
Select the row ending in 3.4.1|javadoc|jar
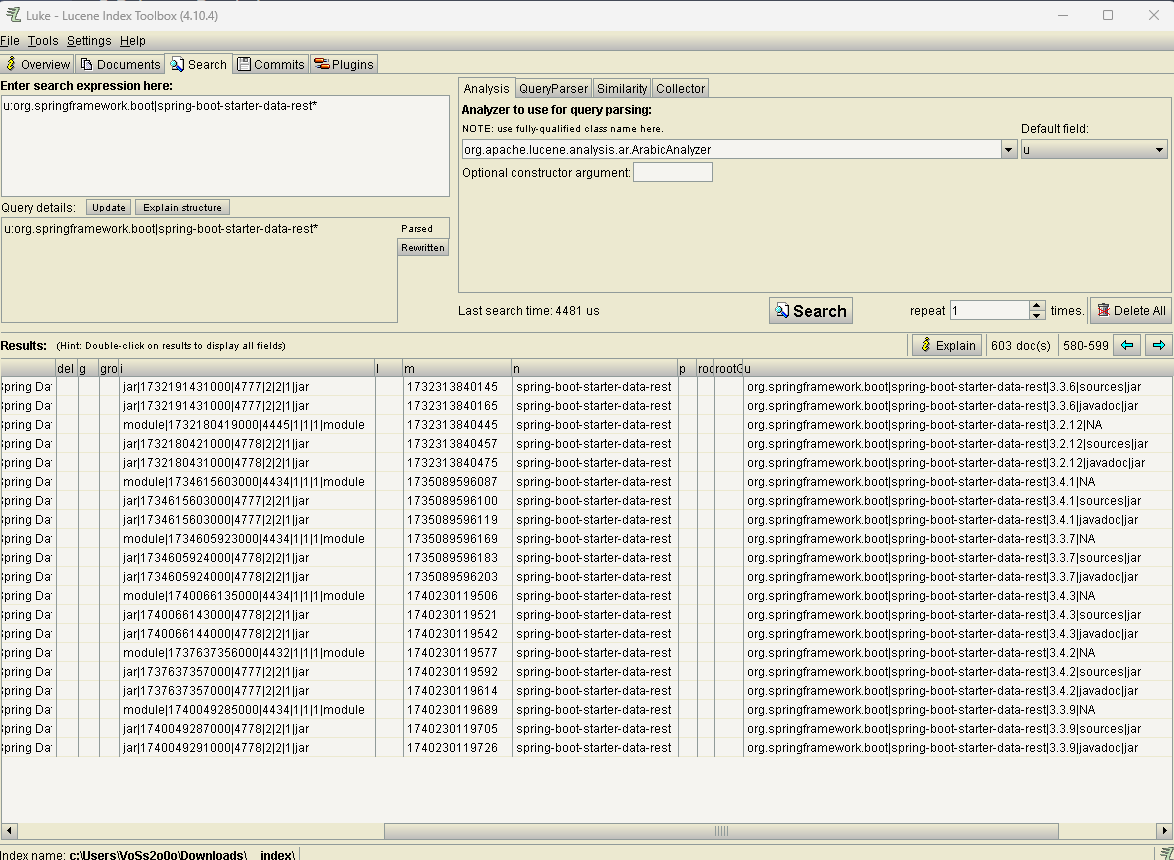point(586,520)
